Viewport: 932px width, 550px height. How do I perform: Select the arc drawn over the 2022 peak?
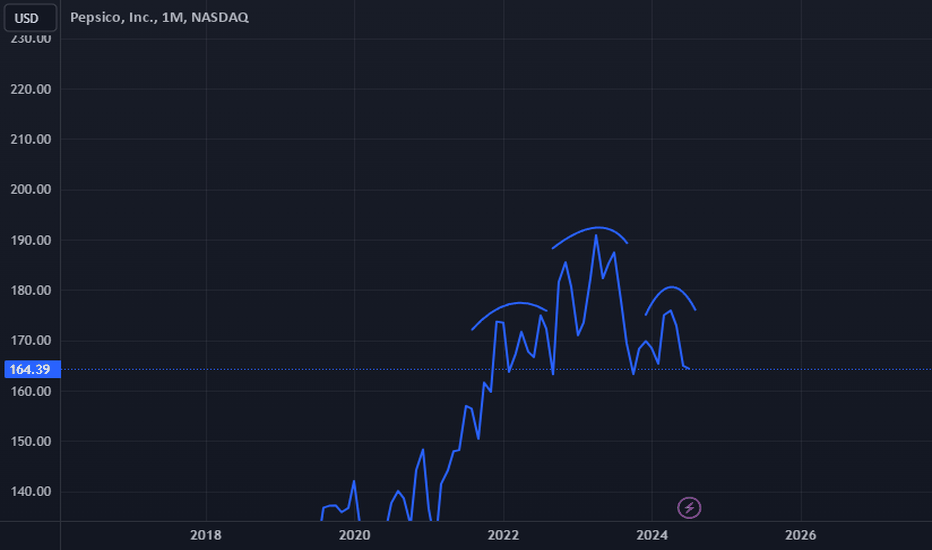click(x=520, y=303)
